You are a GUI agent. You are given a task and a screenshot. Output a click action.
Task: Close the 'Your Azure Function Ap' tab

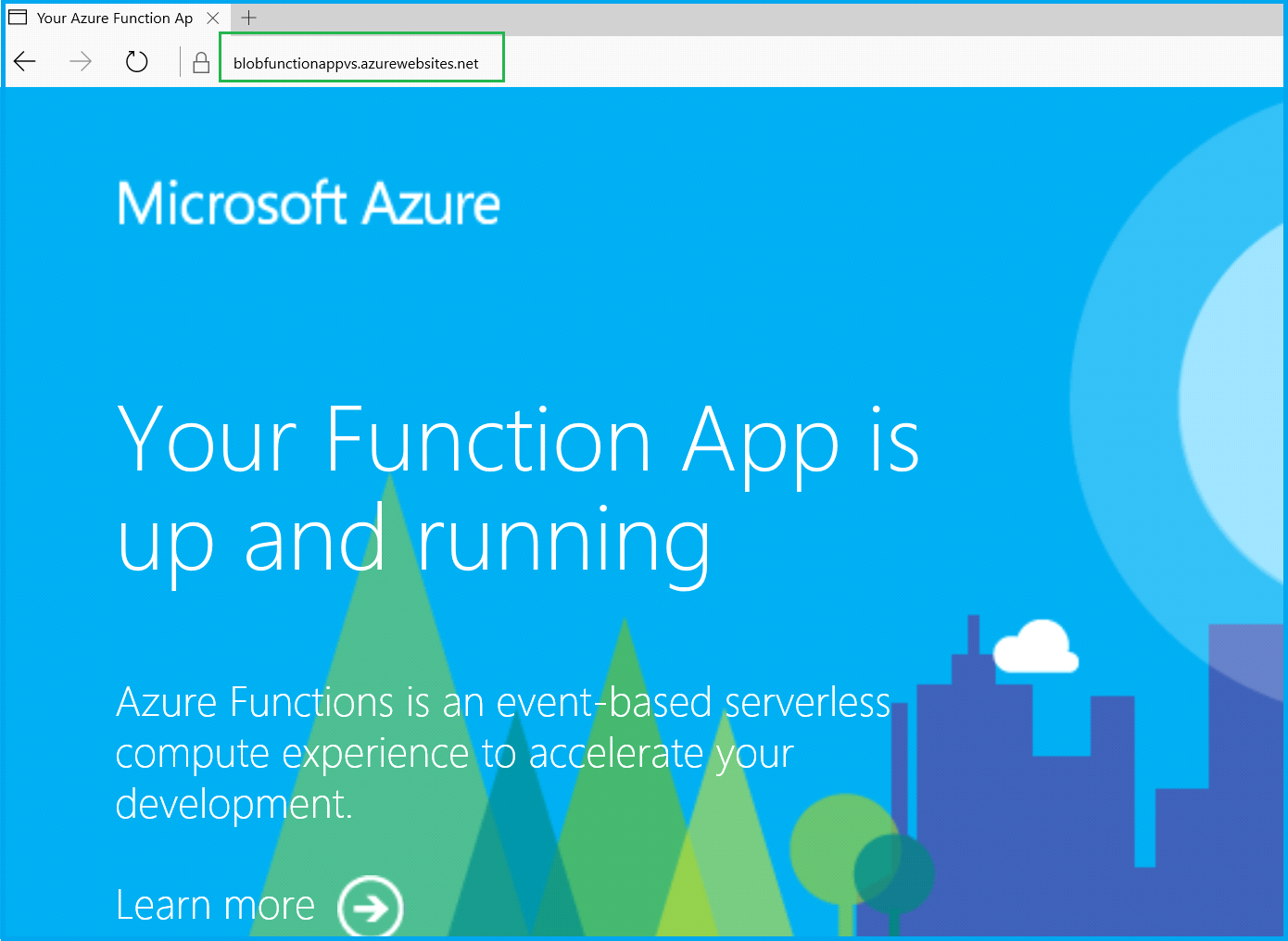213,18
